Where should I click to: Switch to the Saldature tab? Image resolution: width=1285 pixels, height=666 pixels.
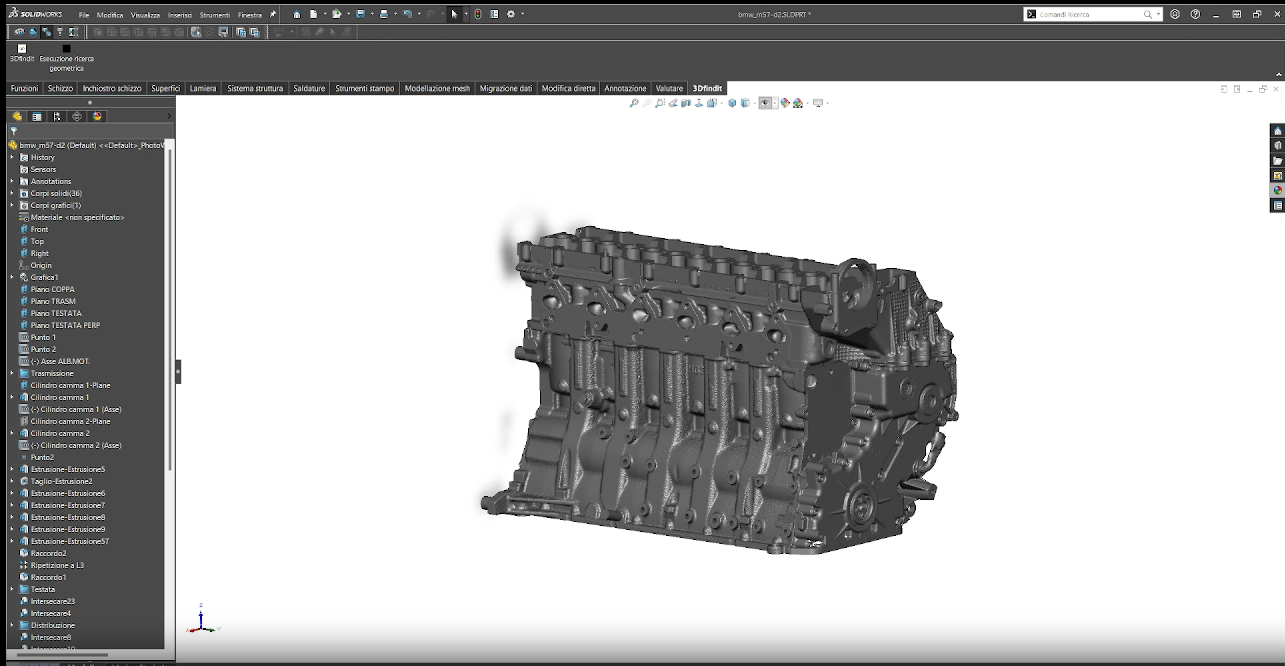(309, 88)
